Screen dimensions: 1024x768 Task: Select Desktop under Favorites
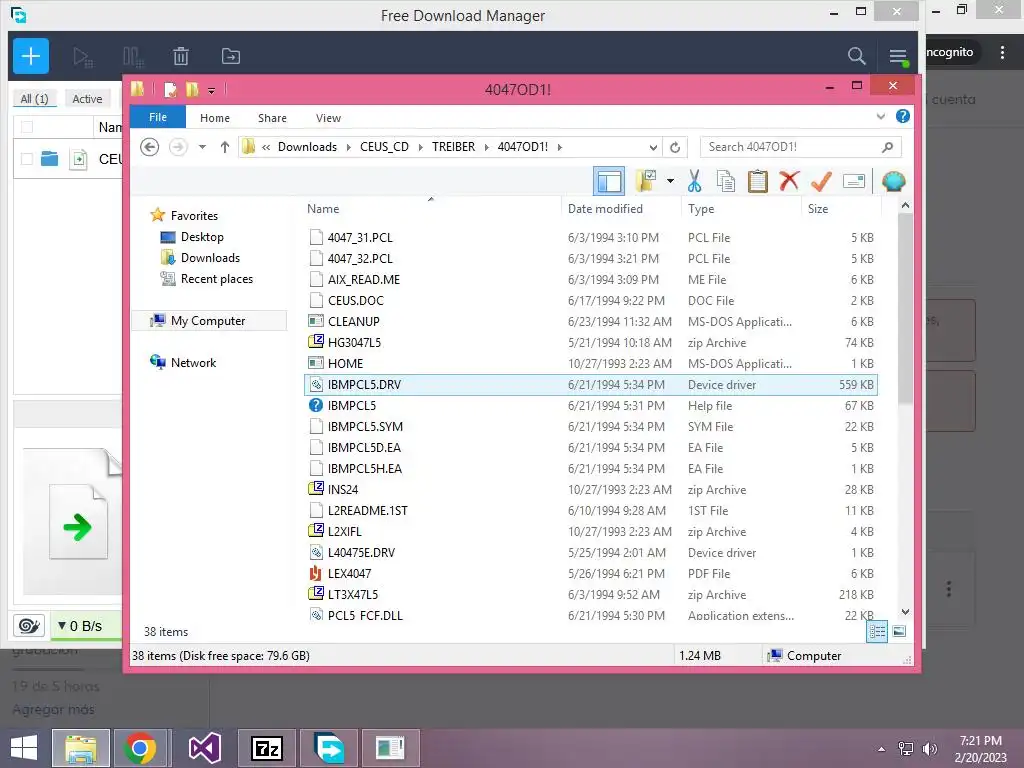[202, 237]
